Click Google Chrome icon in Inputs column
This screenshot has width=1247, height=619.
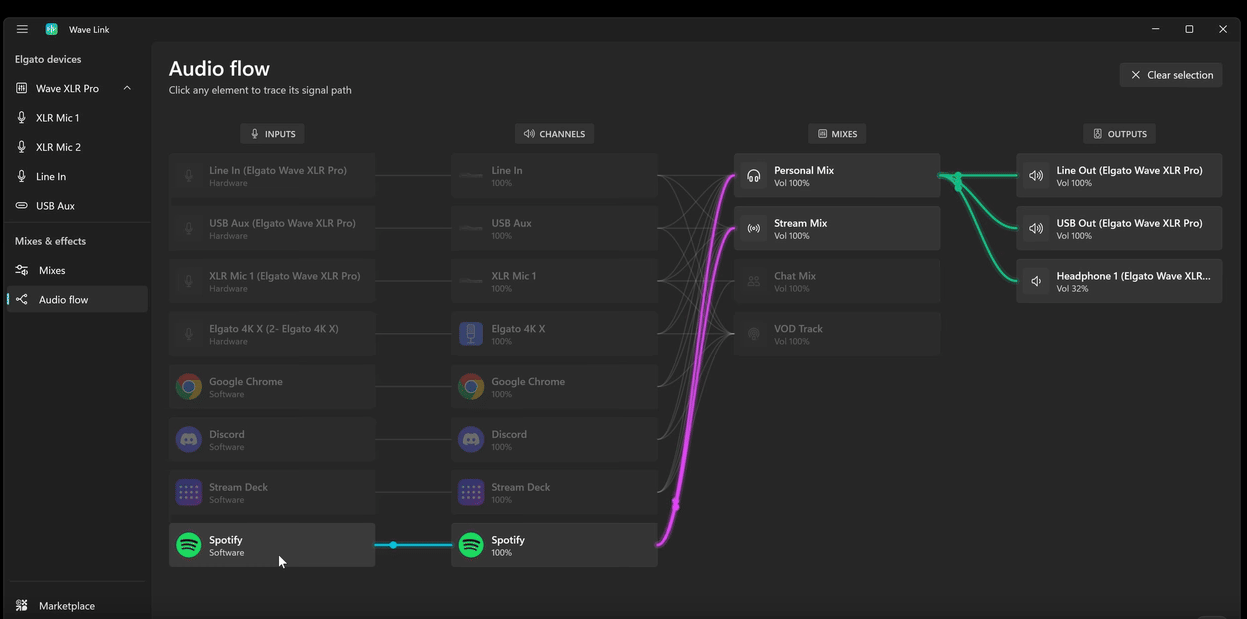click(188, 386)
